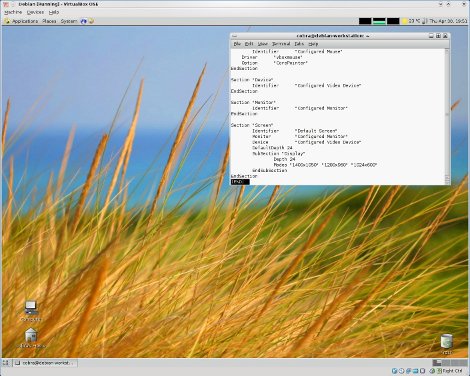The image size is (470, 376).
Task: Open the VirtualBox Devices menu
Action: [x=35, y=12]
